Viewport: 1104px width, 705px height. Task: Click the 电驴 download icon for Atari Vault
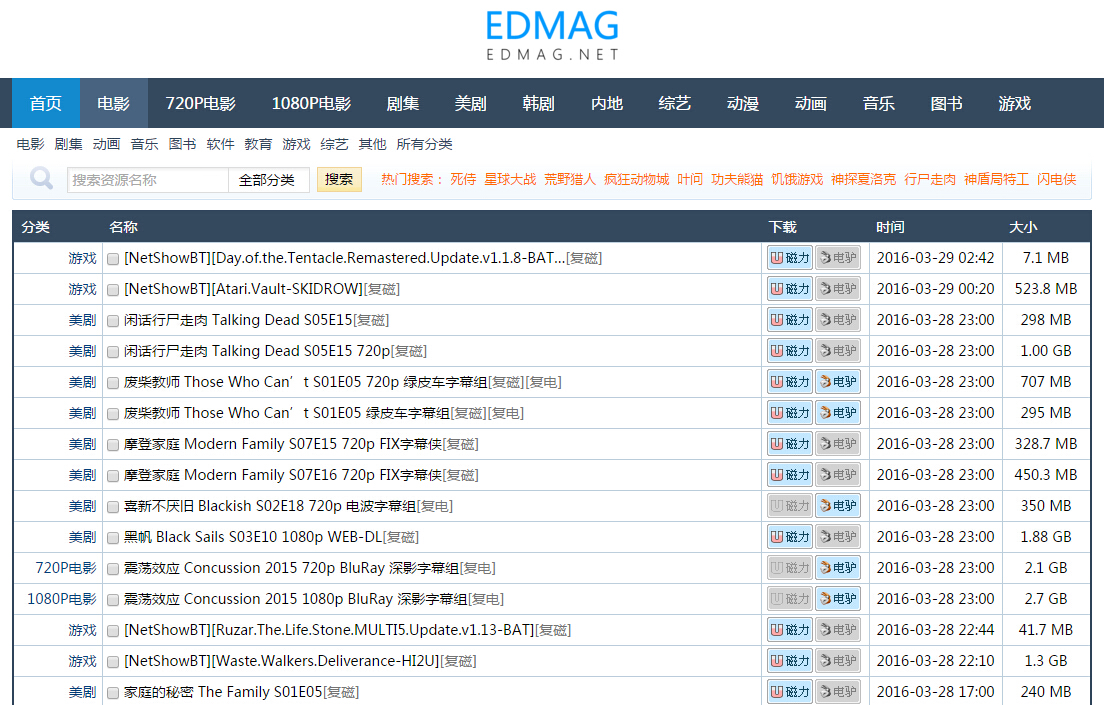837,288
